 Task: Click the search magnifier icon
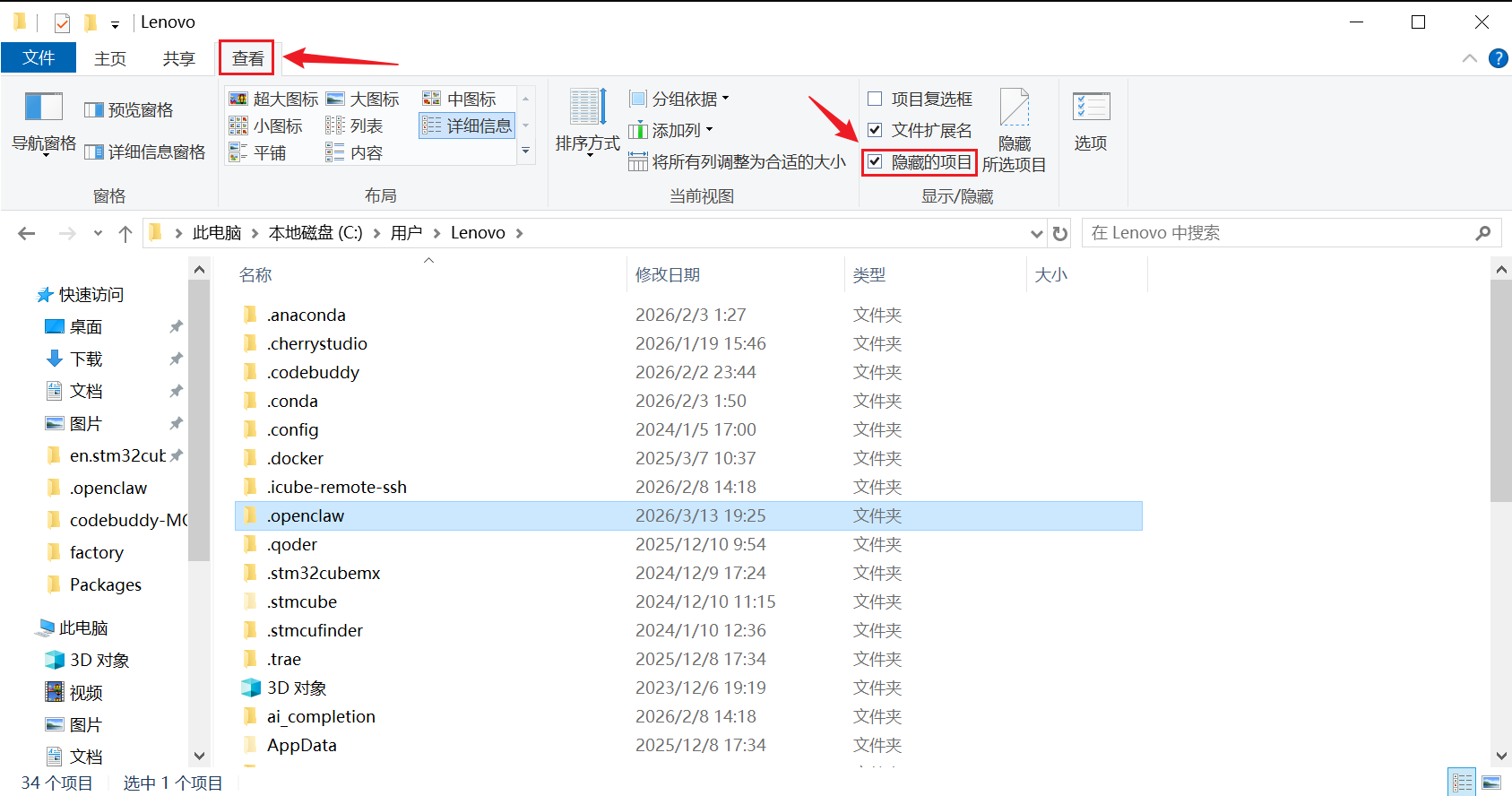(x=1483, y=233)
